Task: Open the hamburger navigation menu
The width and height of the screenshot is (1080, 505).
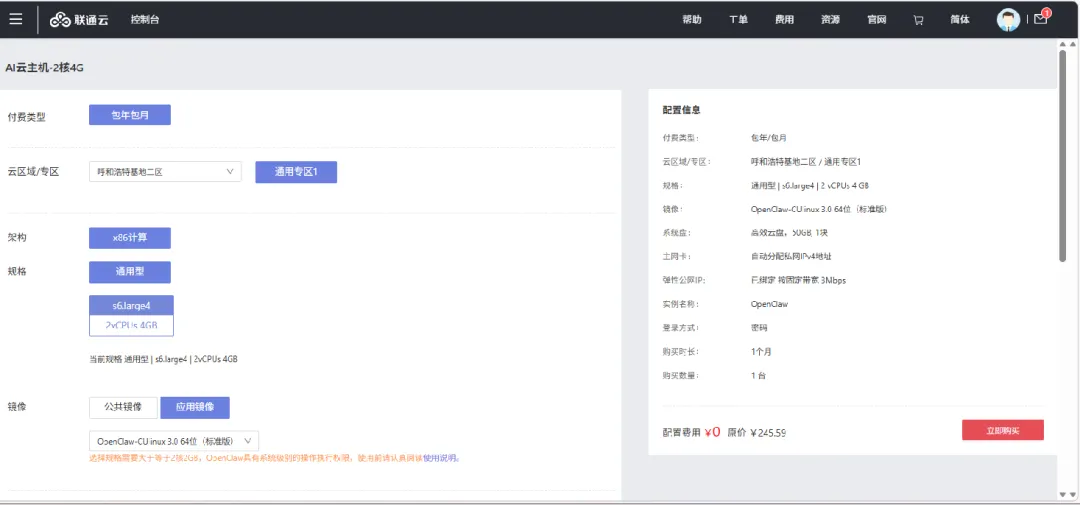Action: (16, 19)
